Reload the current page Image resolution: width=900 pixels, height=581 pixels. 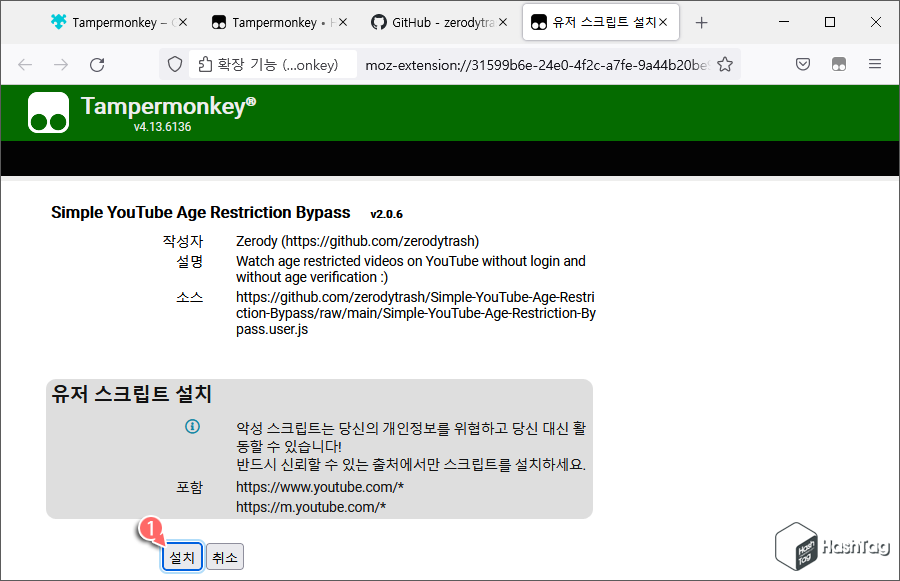pos(96,63)
